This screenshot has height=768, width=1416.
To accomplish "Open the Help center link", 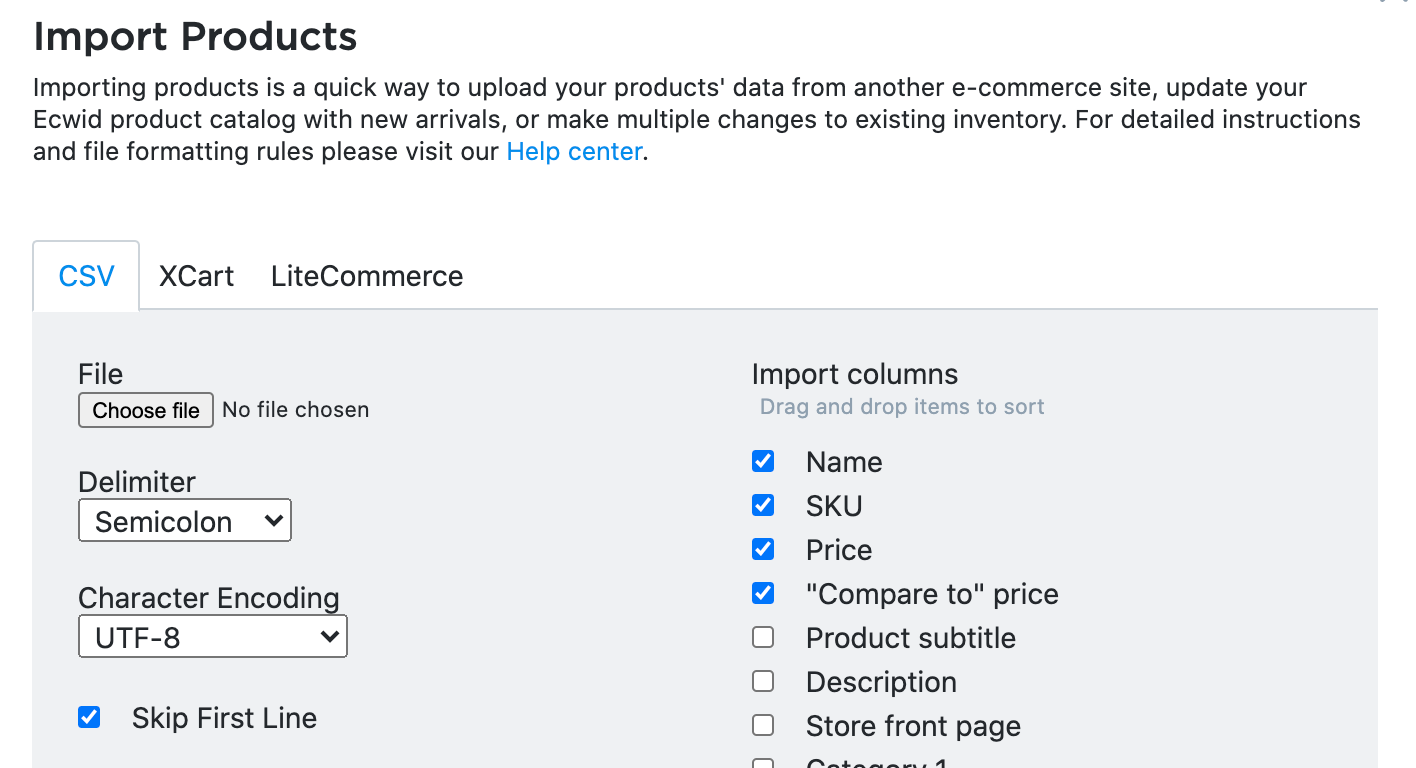I will tap(573, 151).
